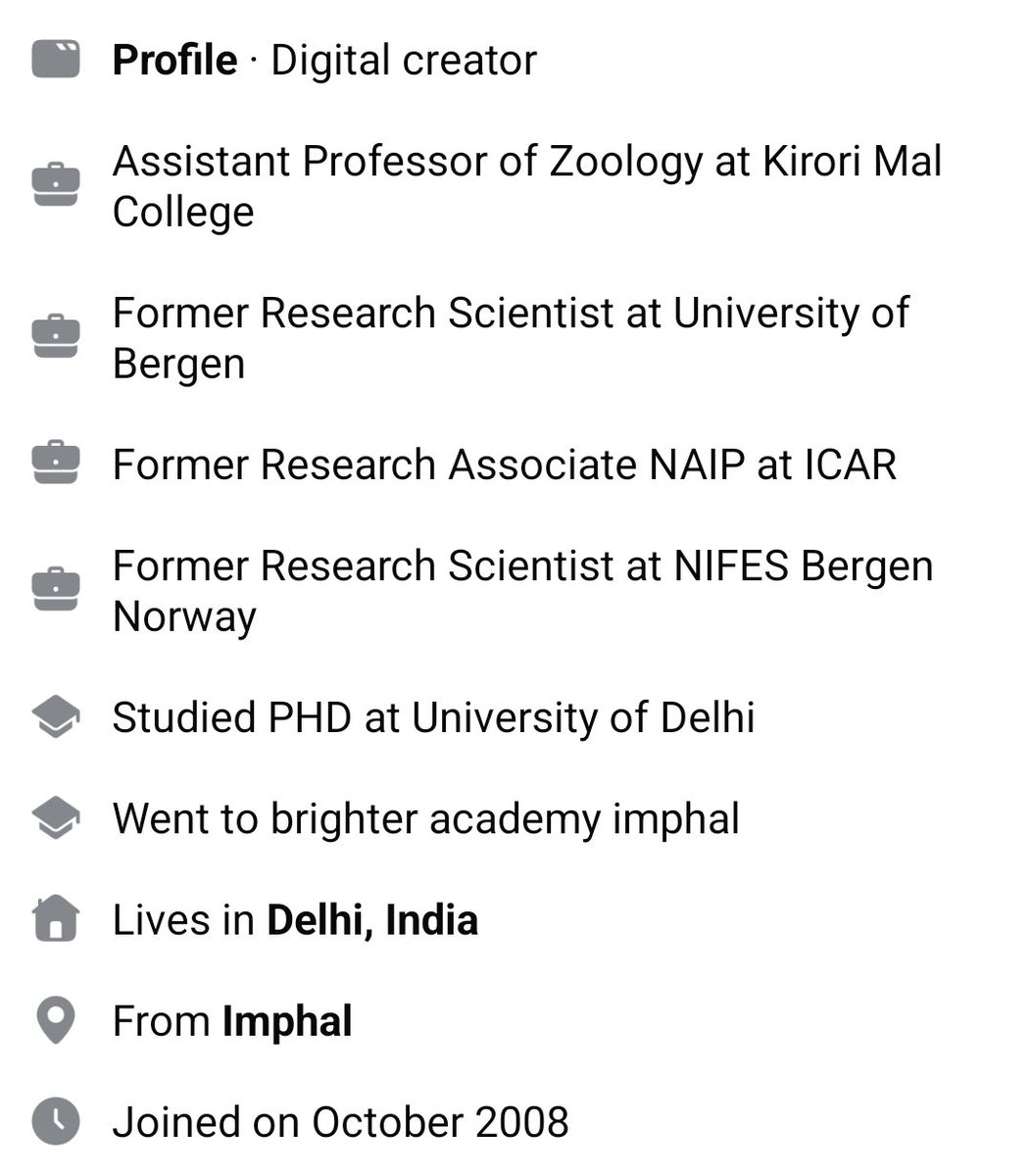The height and width of the screenshot is (1176, 1031).
Task: Click briefcase icon next to NAIP at ICAR
Action: pos(56,463)
